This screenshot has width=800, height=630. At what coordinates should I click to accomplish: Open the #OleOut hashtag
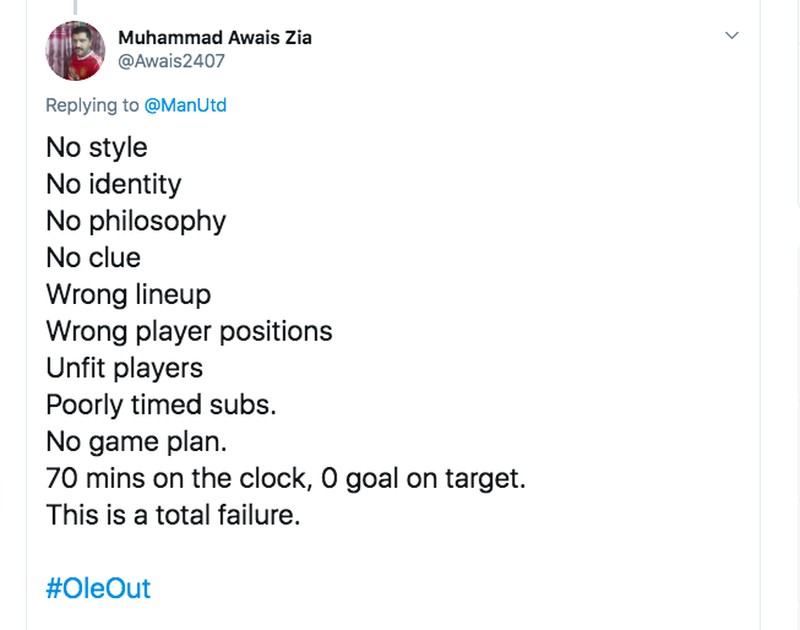tap(98, 587)
